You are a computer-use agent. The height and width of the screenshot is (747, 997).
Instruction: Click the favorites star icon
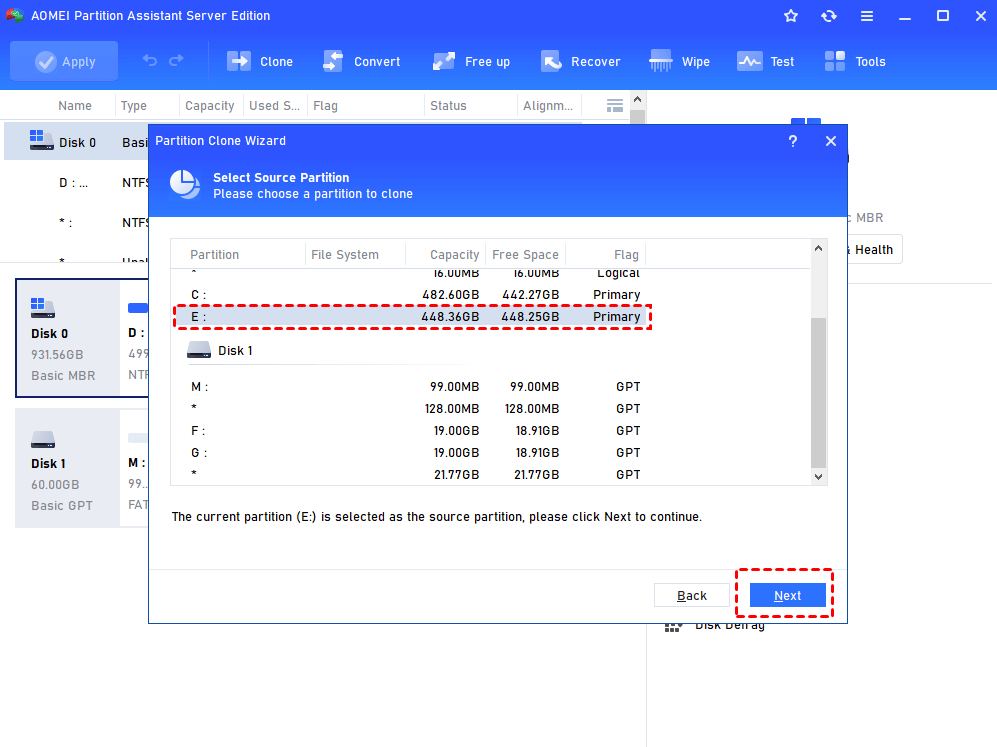[x=791, y=16]
